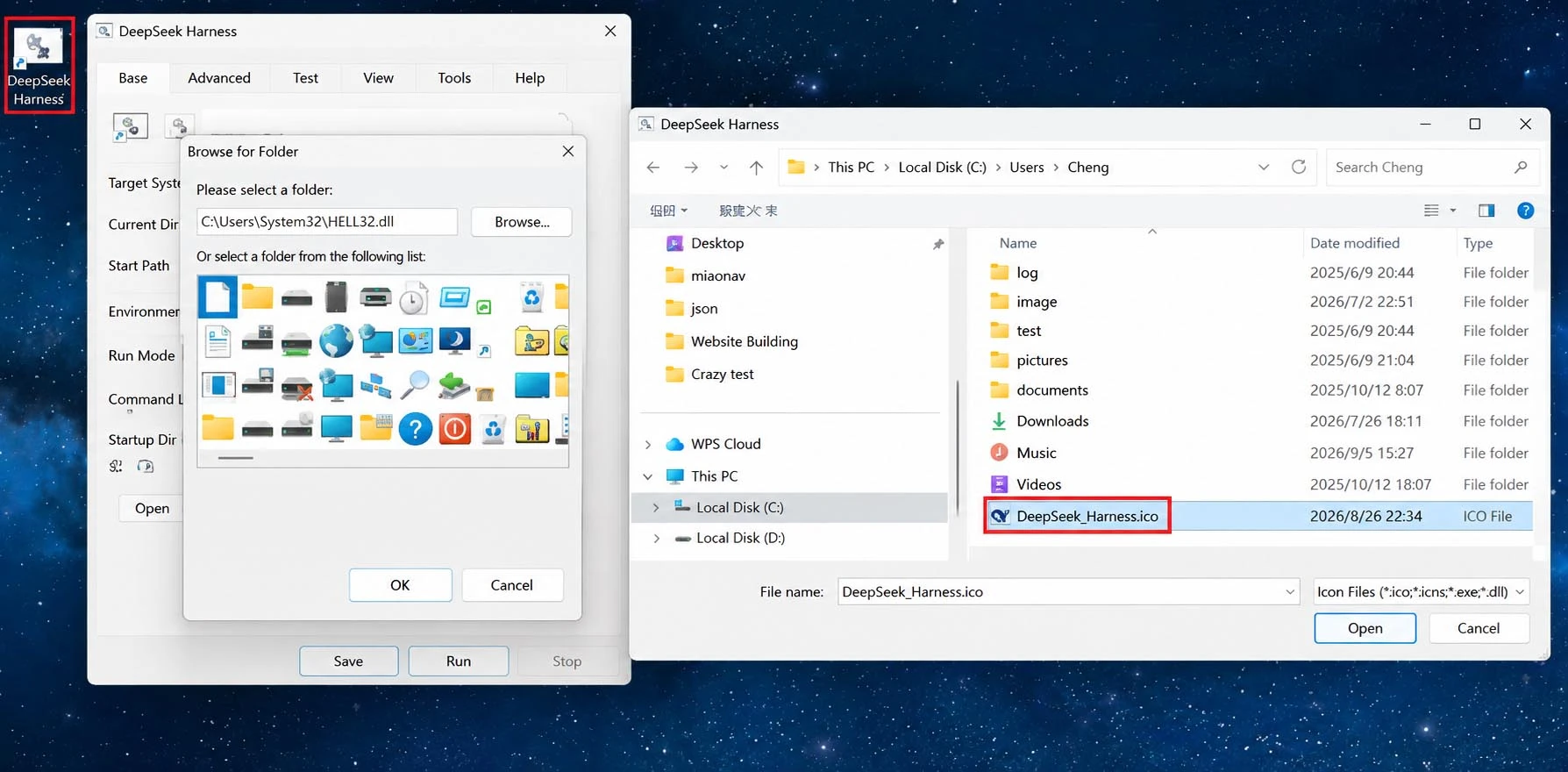Sort files by the Date modified column
The height and width of the screenshot is (772, 1568).
click(x=1355, y=244)
